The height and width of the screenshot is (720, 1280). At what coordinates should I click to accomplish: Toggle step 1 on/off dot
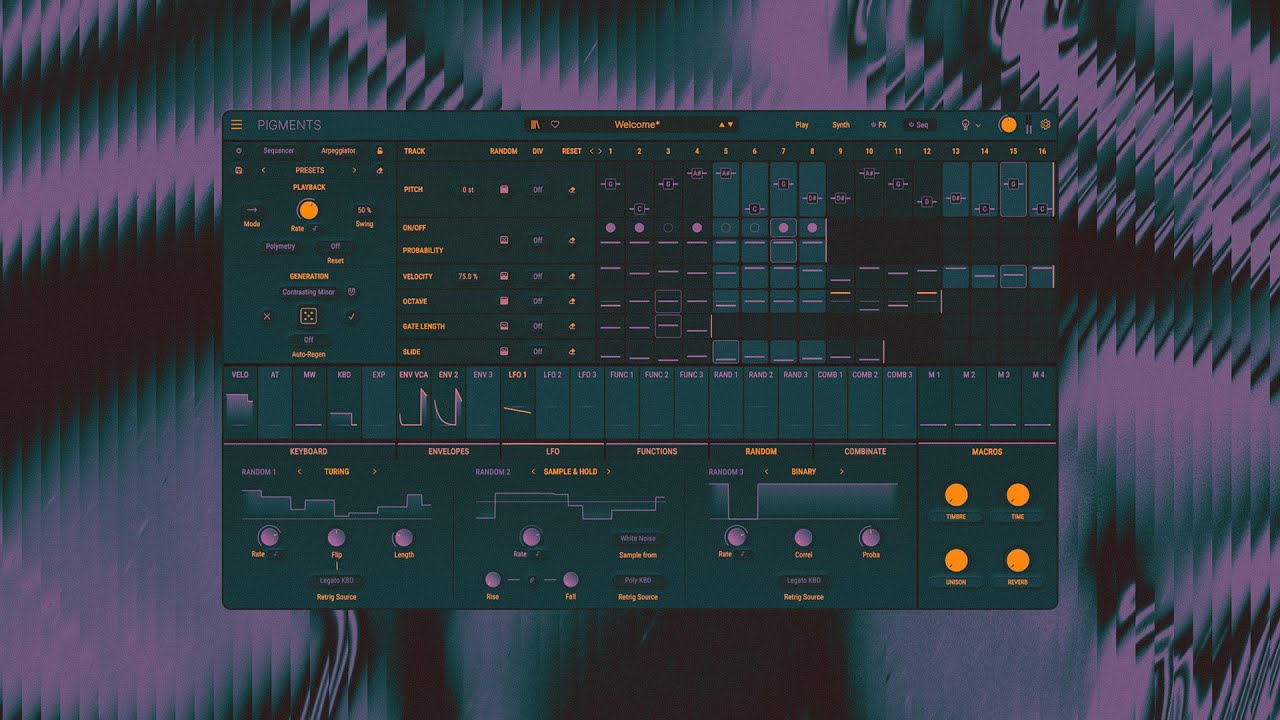pyautogui.click(x=610, y=228)
